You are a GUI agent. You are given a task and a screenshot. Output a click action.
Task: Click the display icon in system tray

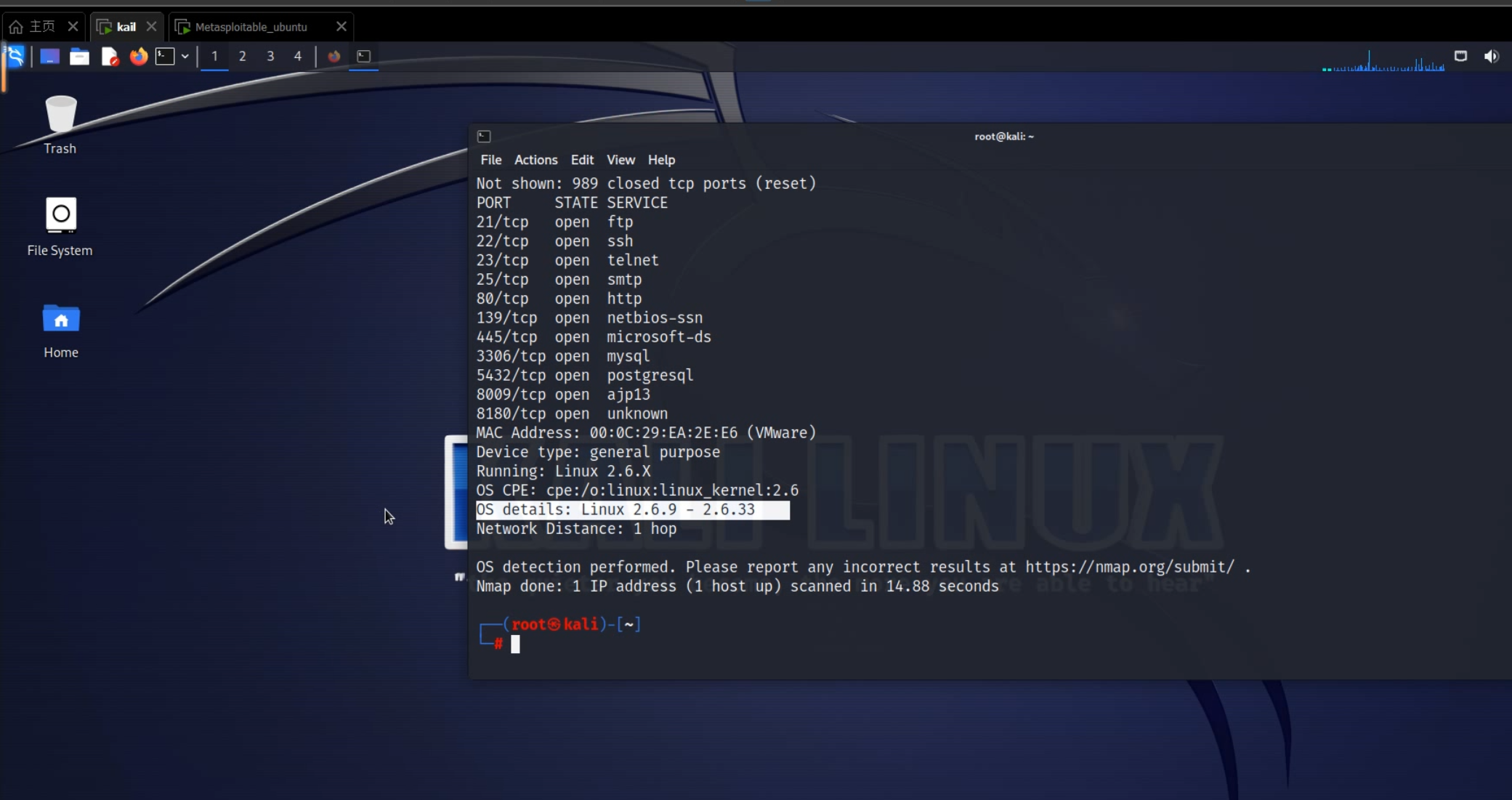point(1460,57)
